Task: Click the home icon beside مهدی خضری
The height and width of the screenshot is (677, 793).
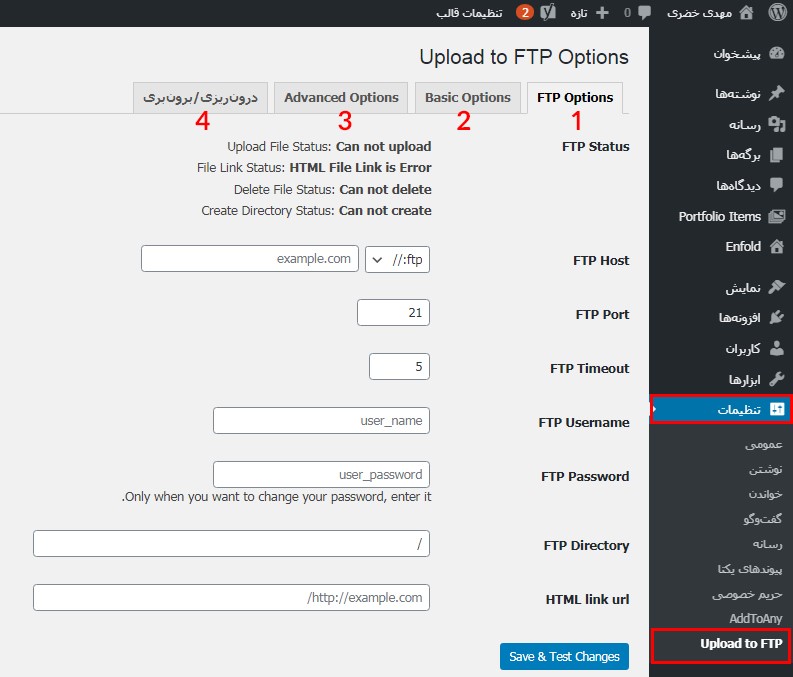Action: [x=746, y=12]
